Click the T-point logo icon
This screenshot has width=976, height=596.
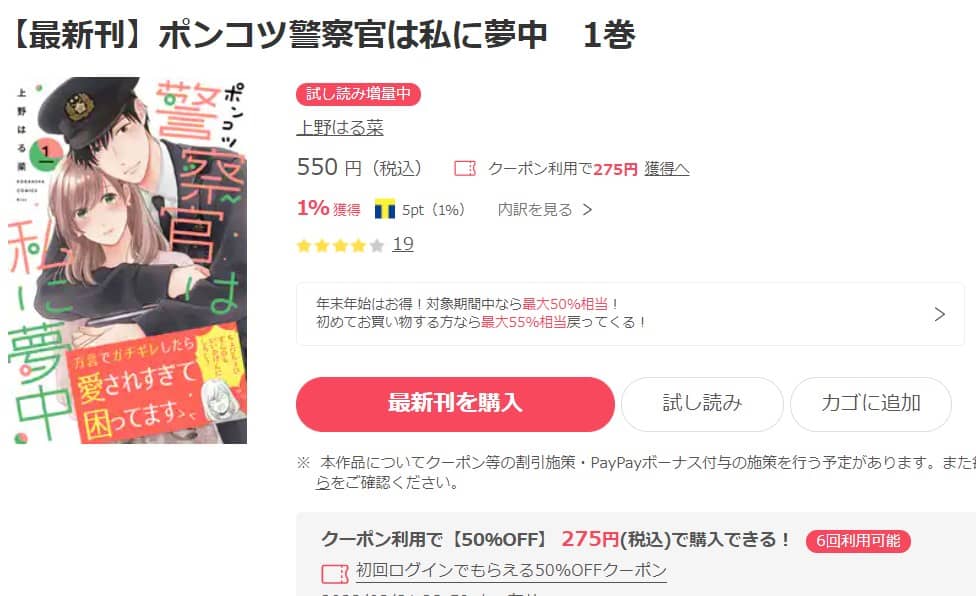(x=385, y=209)
